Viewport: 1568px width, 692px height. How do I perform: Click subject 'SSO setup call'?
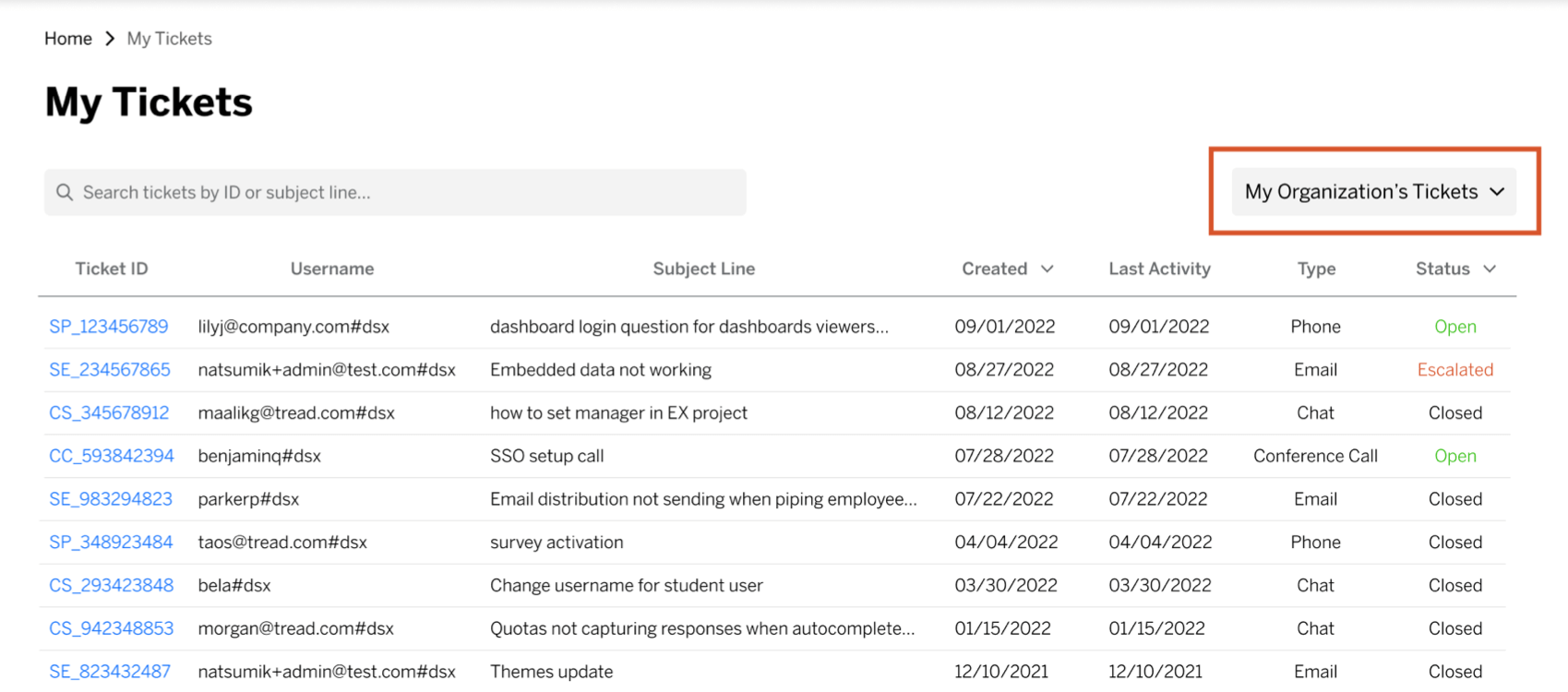point(547,456)
